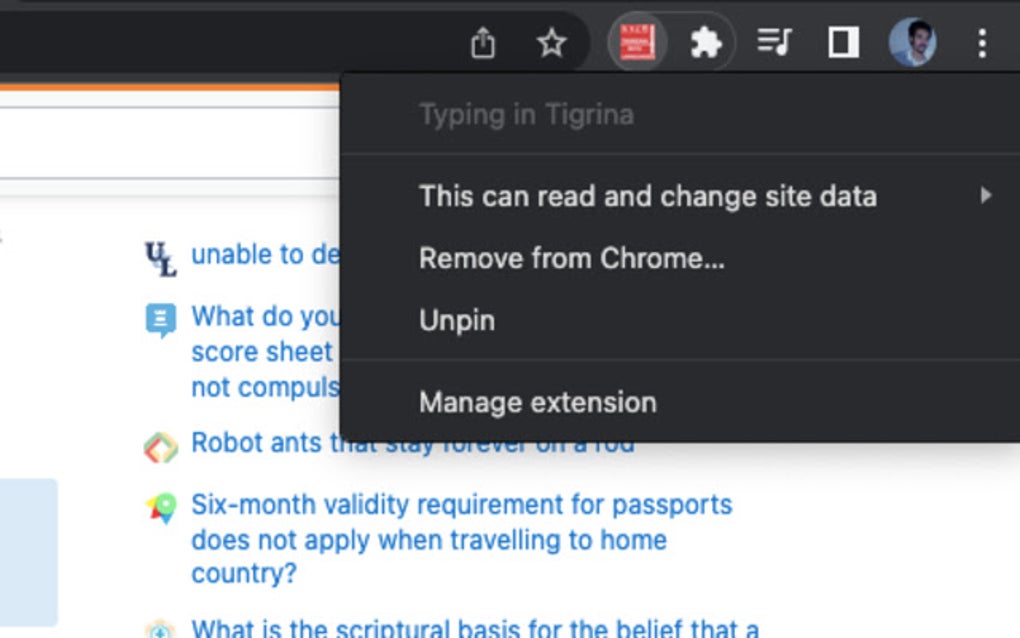Open the media controls toolbar icon
1020x638 pixels.
click(x=771, y=43)
